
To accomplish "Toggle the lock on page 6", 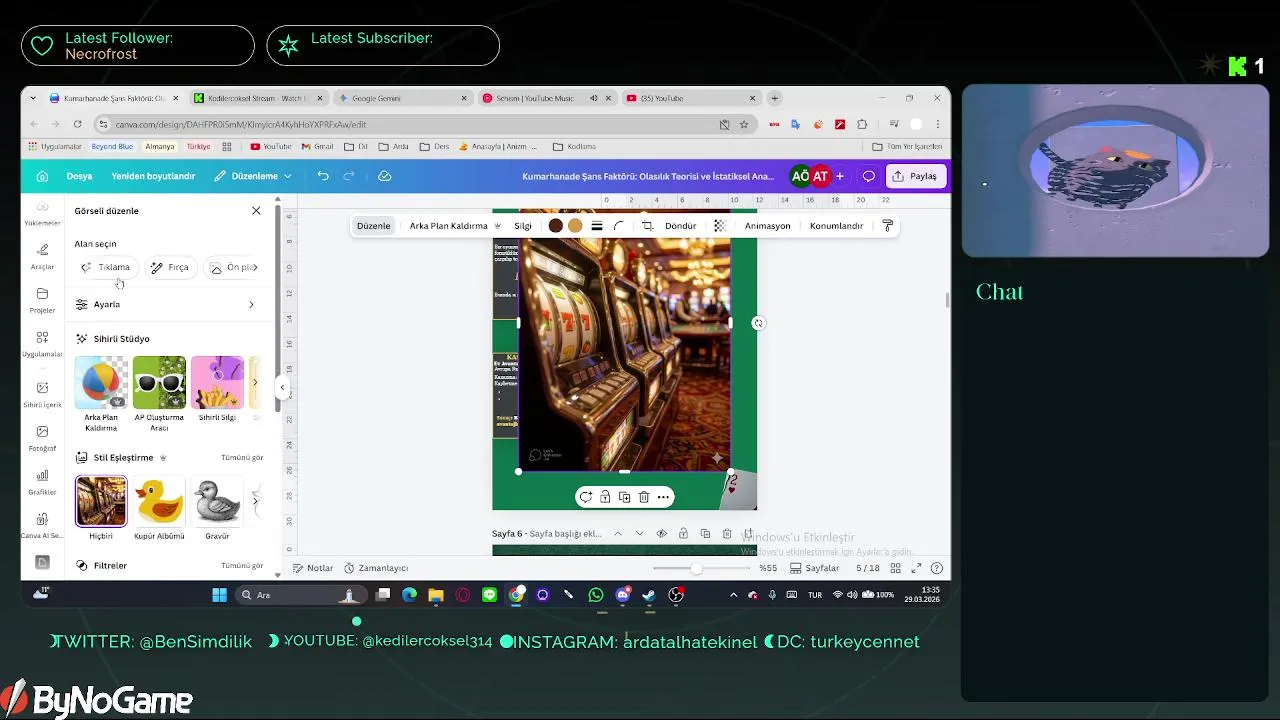I will click(x=683, y=534).
